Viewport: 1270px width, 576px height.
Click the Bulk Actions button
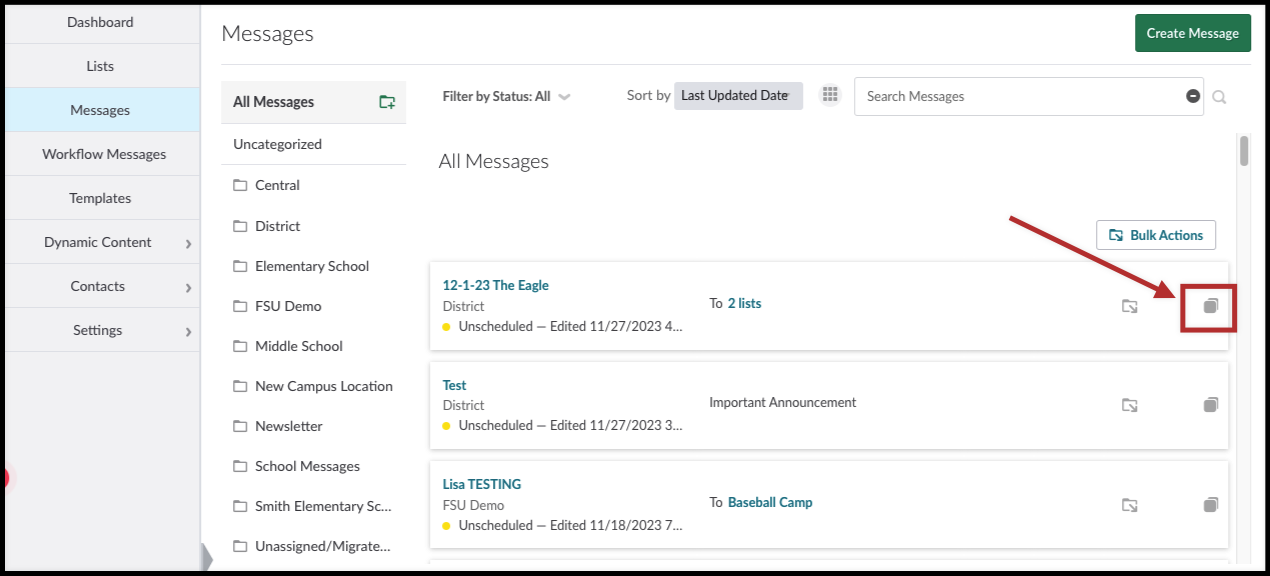(x=1156, y=235)
